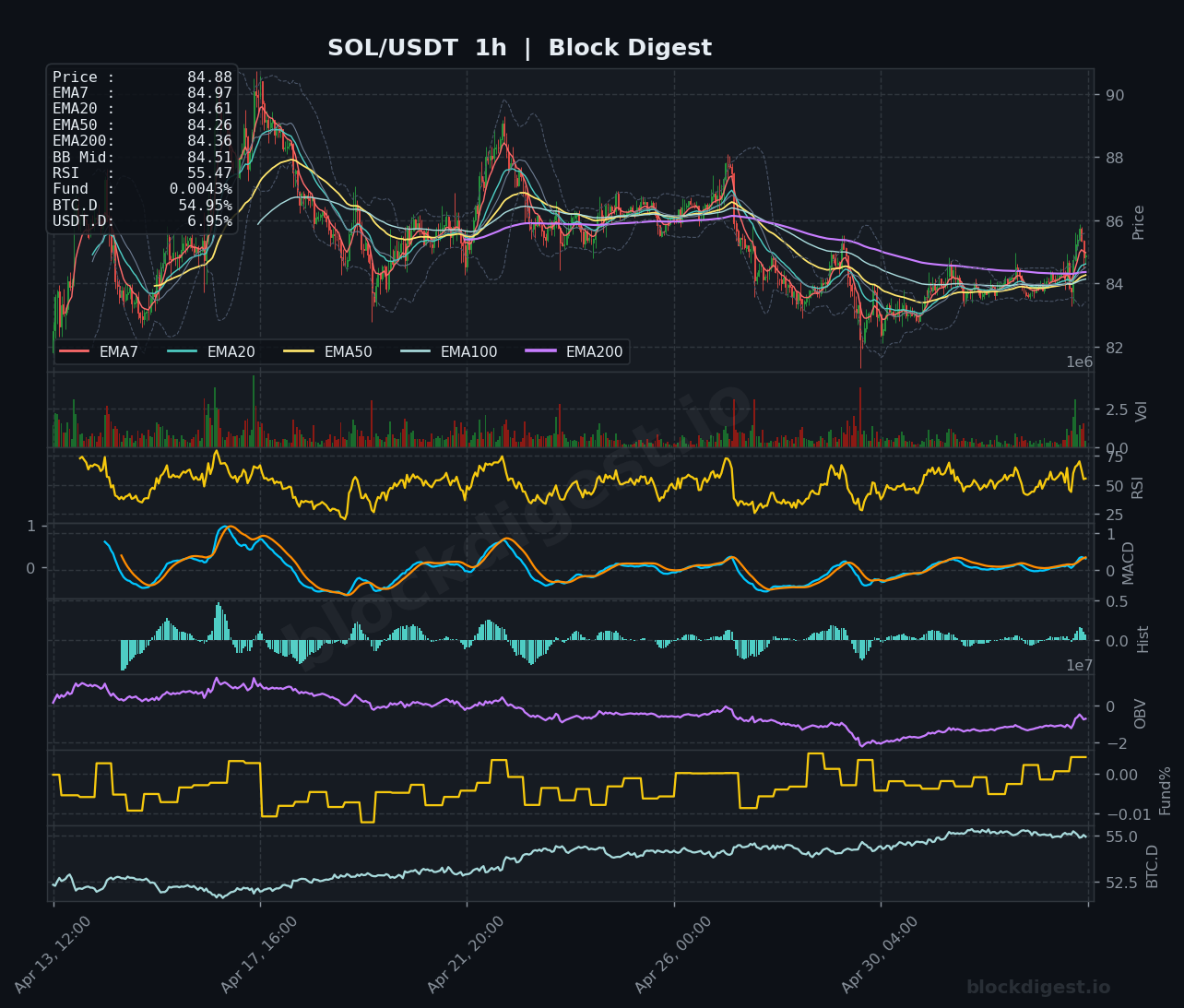Select the EMA7 84.97 row in info box
The image size is (1184, 1008).
pyautogui.click(x=142, y=93)
